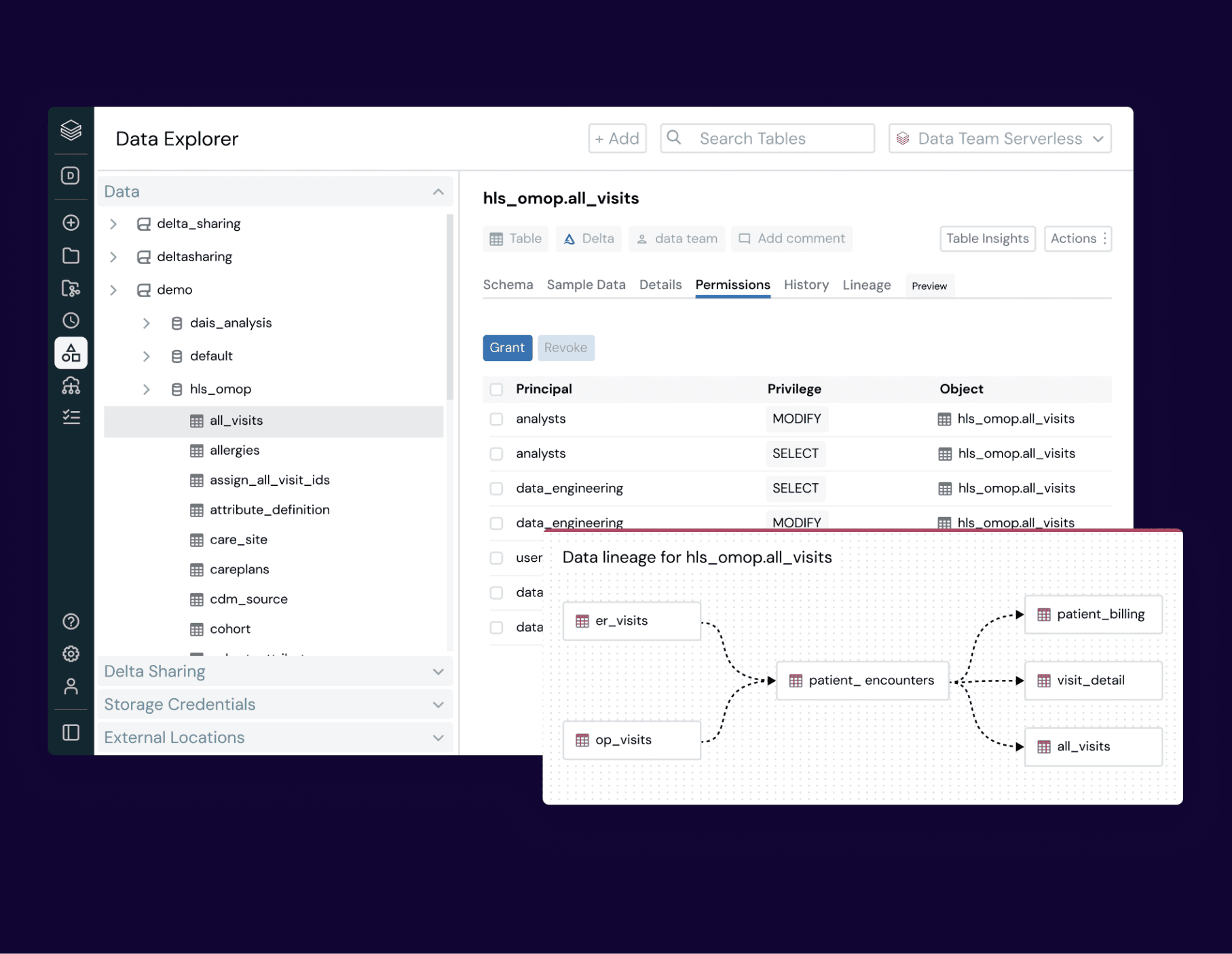
Task: Expand the delta_sharing catalog
Action: click(x=113, y=224)
